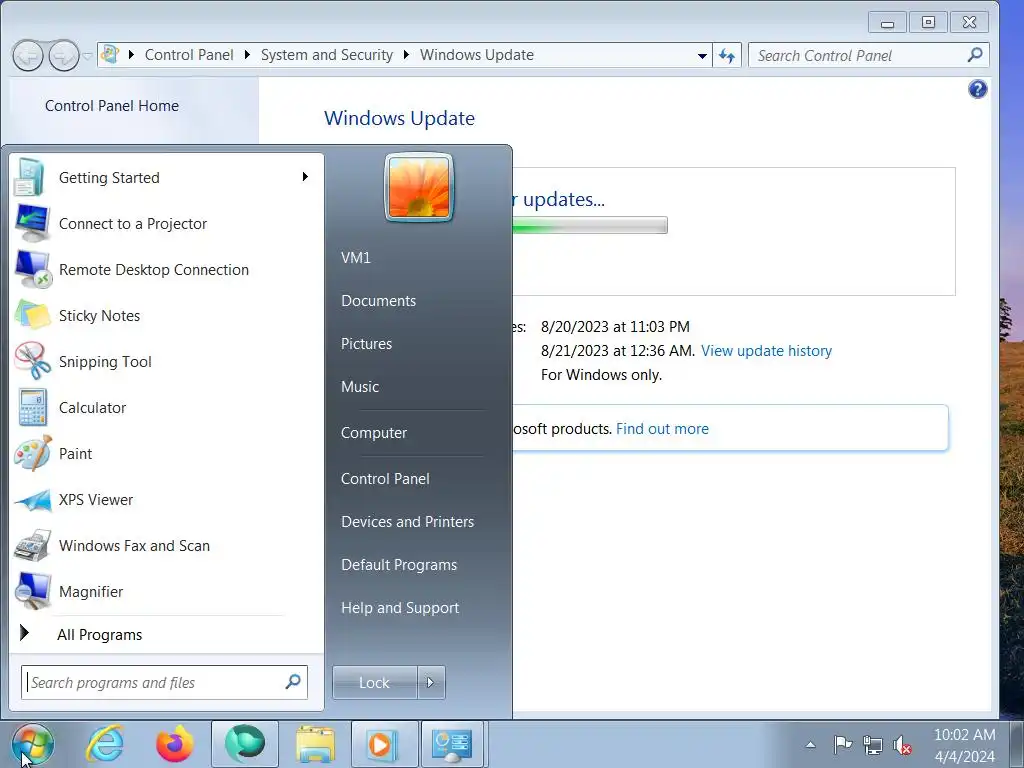Image resolution: width=1024 pixels, height=768 pixels.
Task: Expand the Getting Started submenu arrow
Action: (305, 177)
